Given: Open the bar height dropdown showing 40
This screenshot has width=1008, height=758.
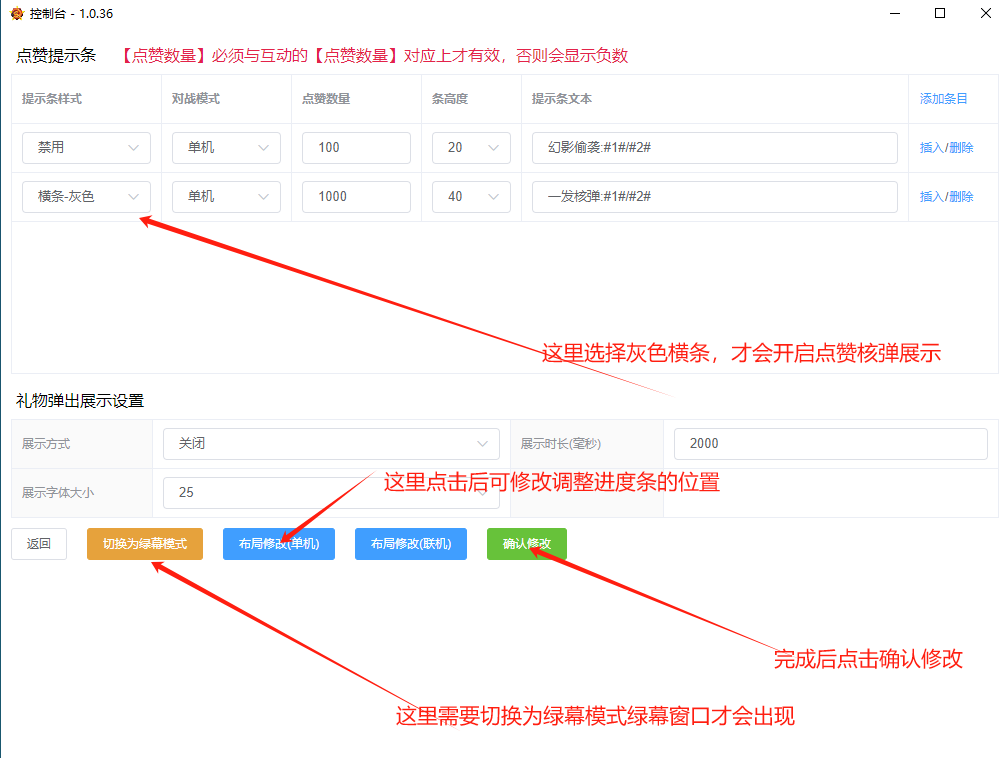Looking at the screenshot, I should [x=471, y=196].
